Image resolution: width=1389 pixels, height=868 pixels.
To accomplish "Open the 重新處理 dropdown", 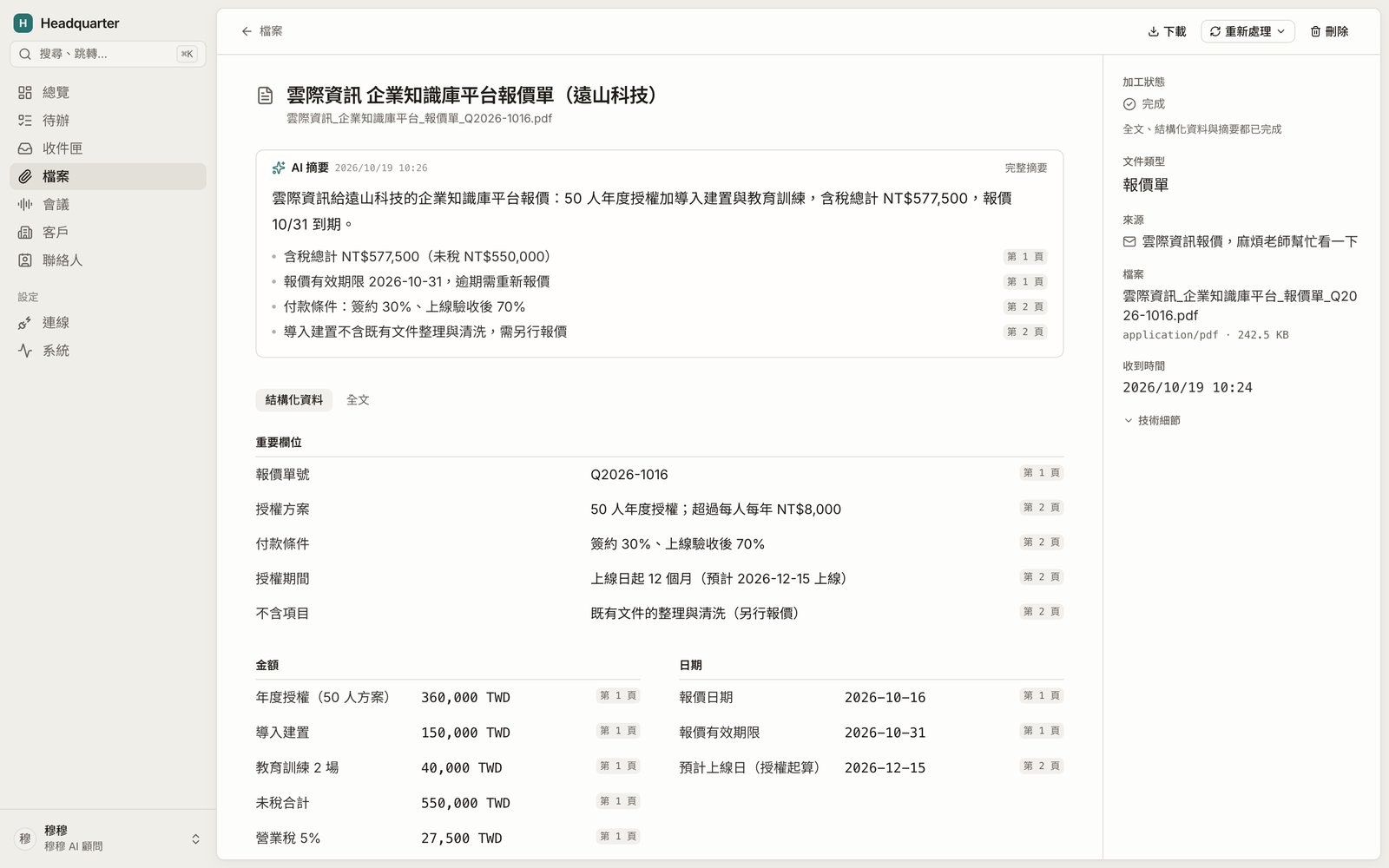I will pos(1247,31).
